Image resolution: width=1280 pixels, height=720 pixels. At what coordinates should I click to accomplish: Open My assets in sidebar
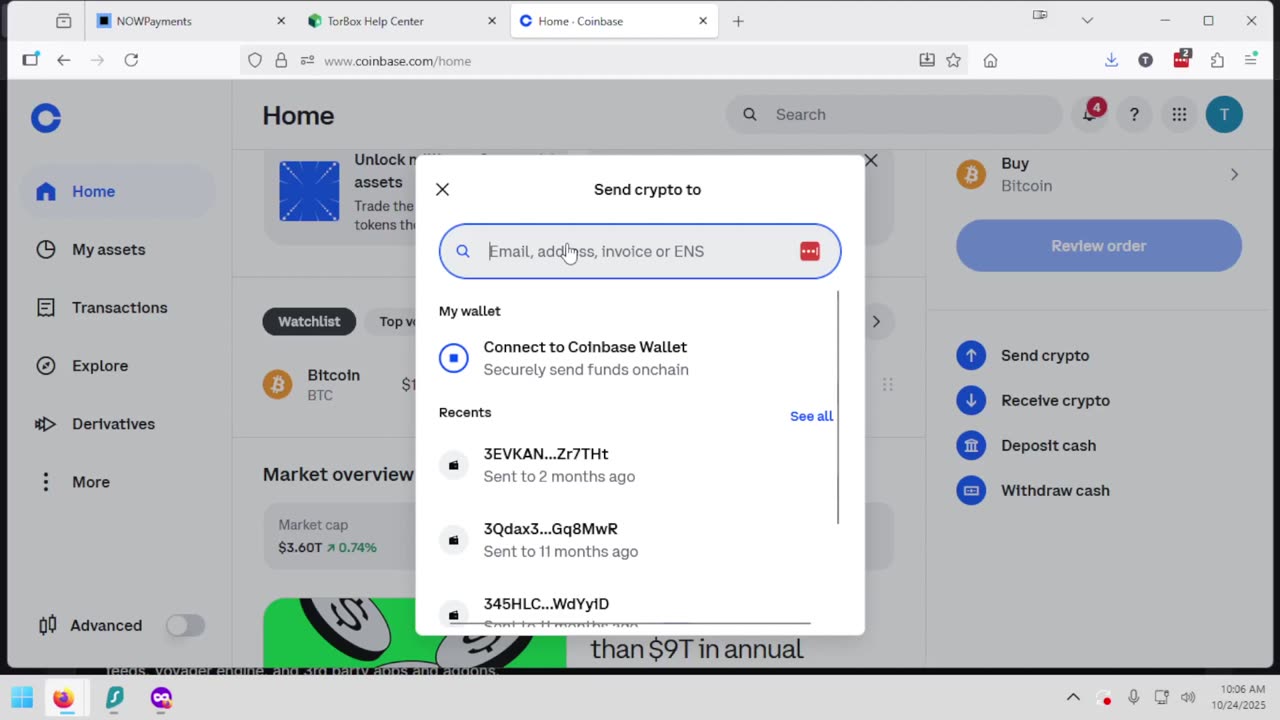click(x=117, y=249)
